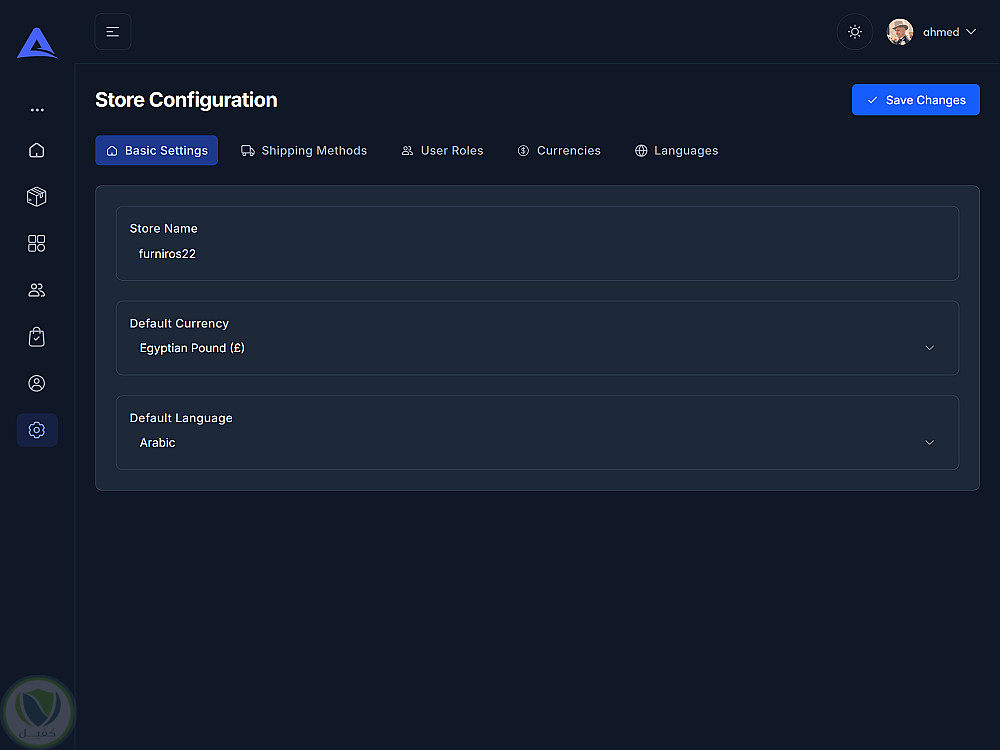Click the three dots sidebar item

tap(37, 110)
